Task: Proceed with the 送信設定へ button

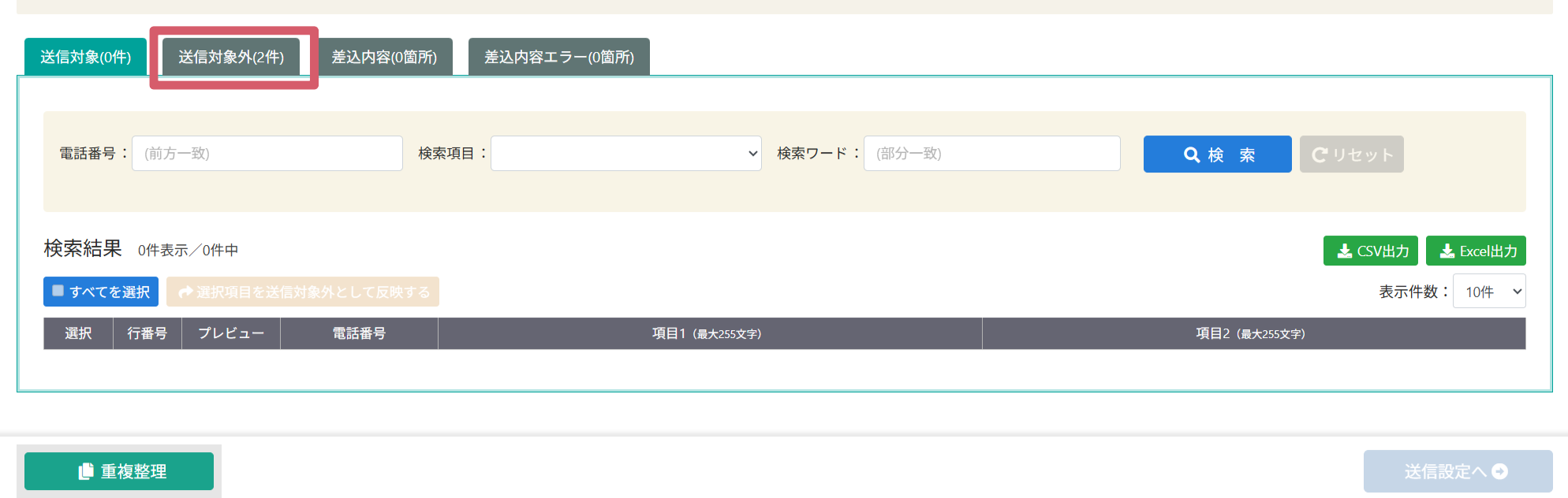Action: [1458, 471]
